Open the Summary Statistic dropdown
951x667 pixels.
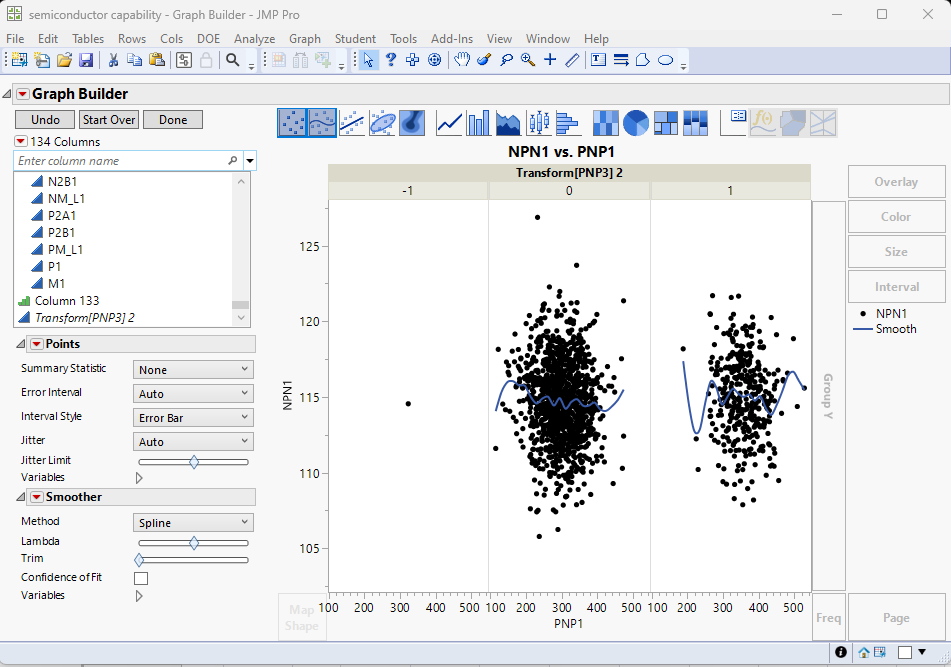193,370
